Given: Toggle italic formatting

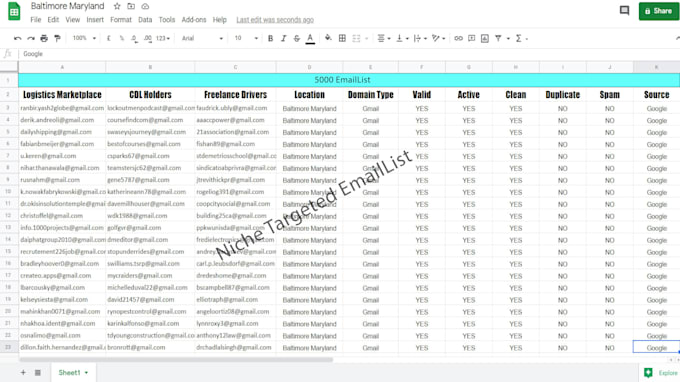Looking at the screenshot, I should click(284, 38).
